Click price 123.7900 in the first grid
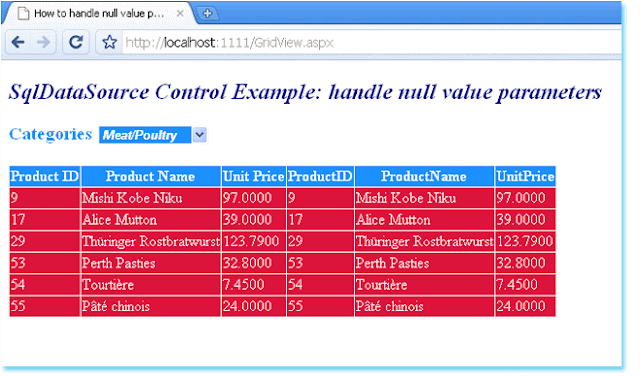The image size is (640, 377). (x=251, y=242)
